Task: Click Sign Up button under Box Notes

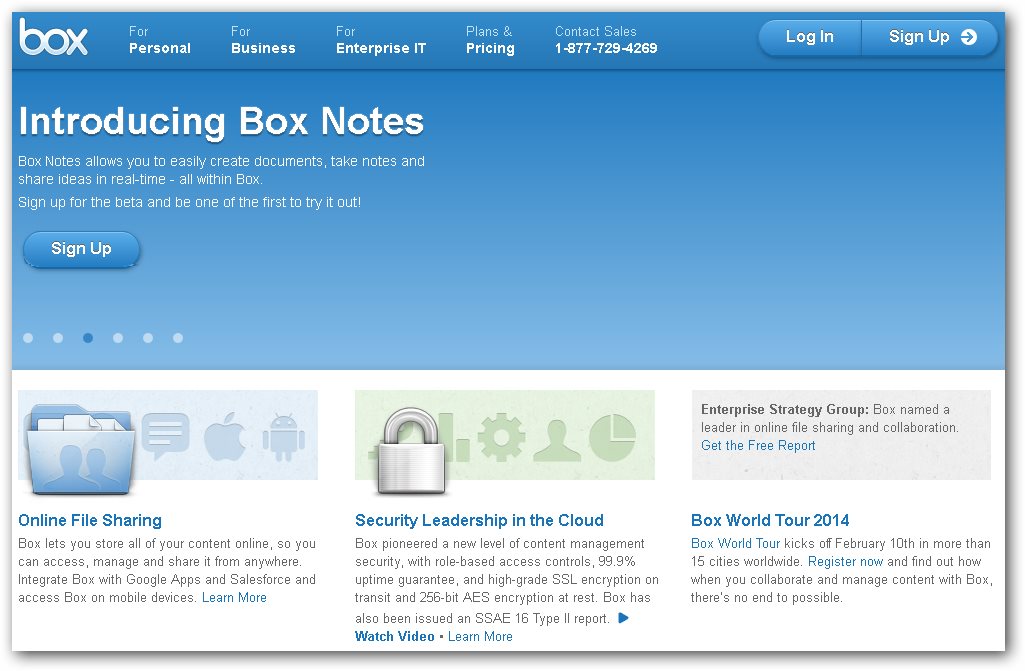Action: tap(81, 249)
